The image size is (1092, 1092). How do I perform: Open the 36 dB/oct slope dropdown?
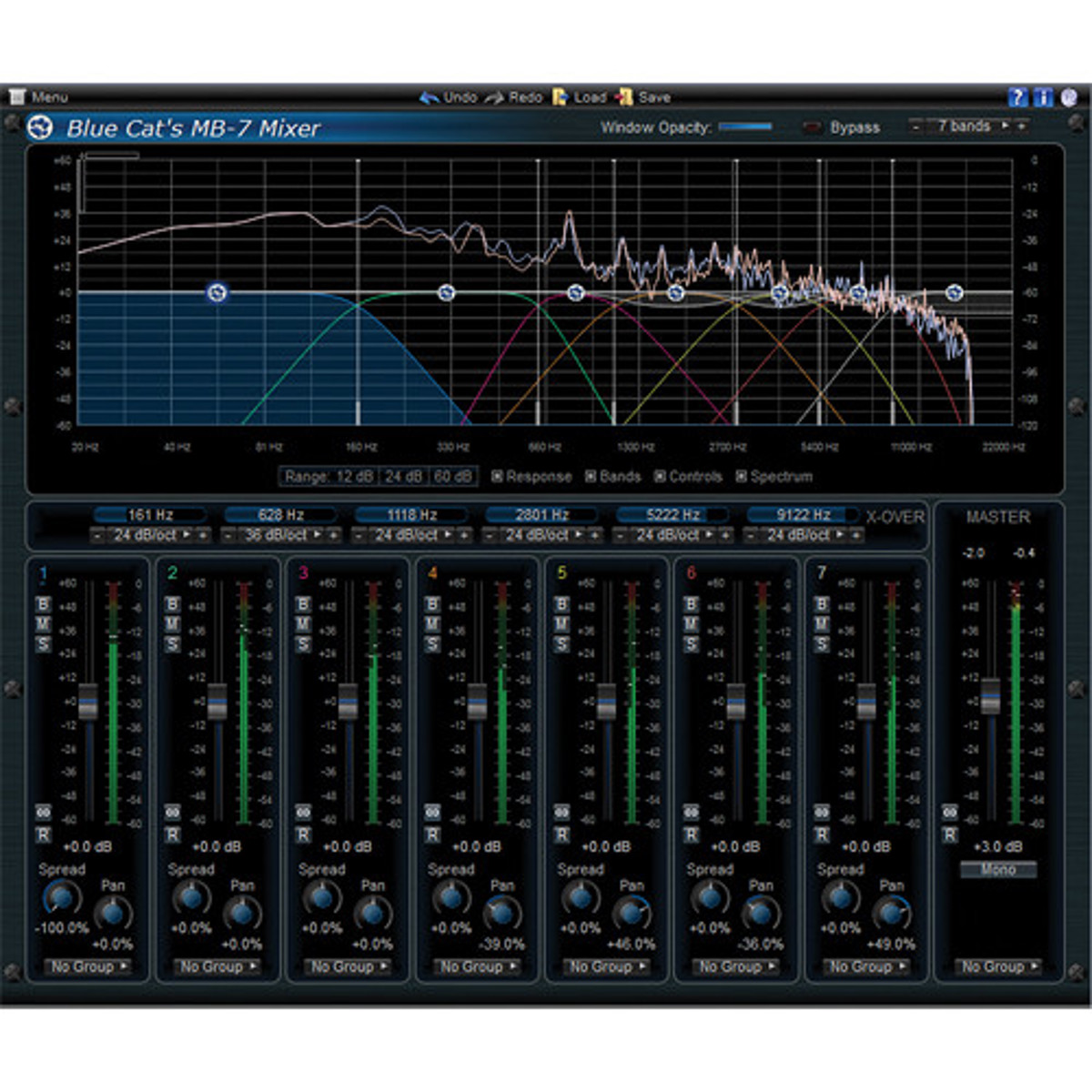click(x=281, y=535)
